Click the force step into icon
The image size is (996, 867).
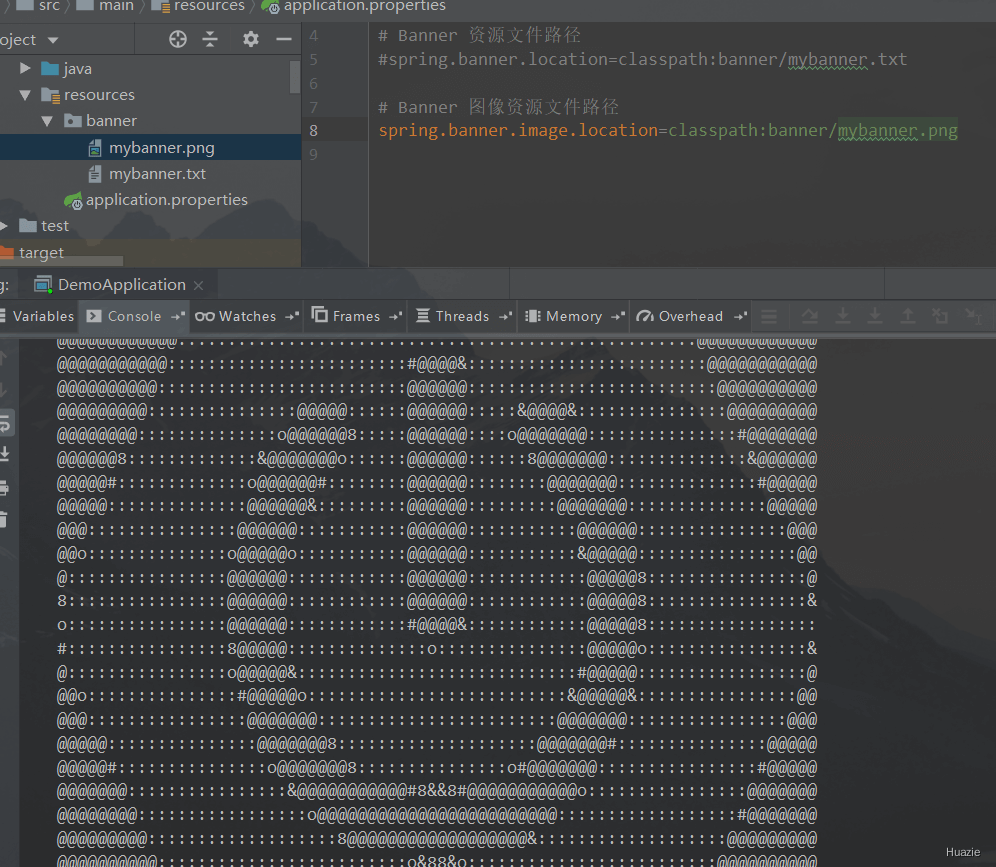tap(875, 316)
